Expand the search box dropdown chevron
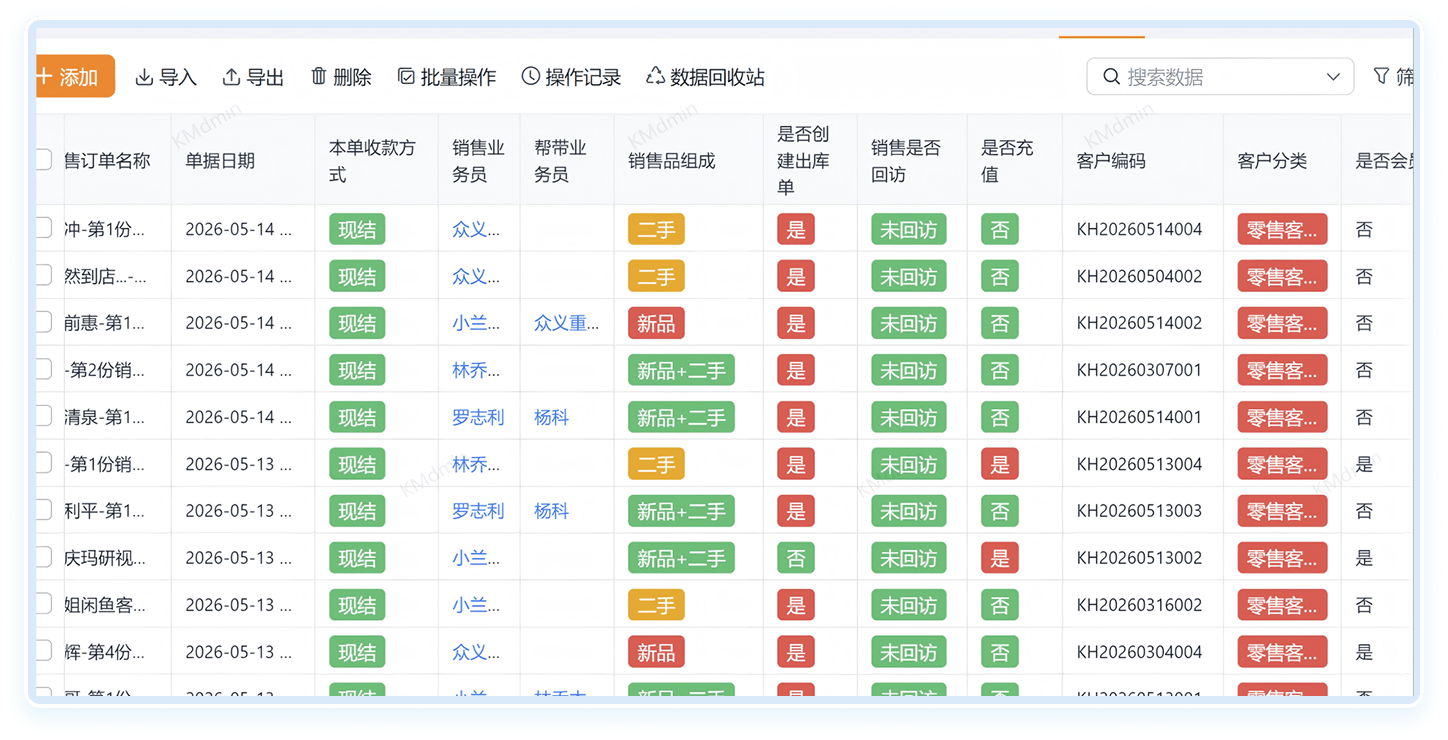The image size is (1448, 740). pyautogui.click(x=1333, y=77)
